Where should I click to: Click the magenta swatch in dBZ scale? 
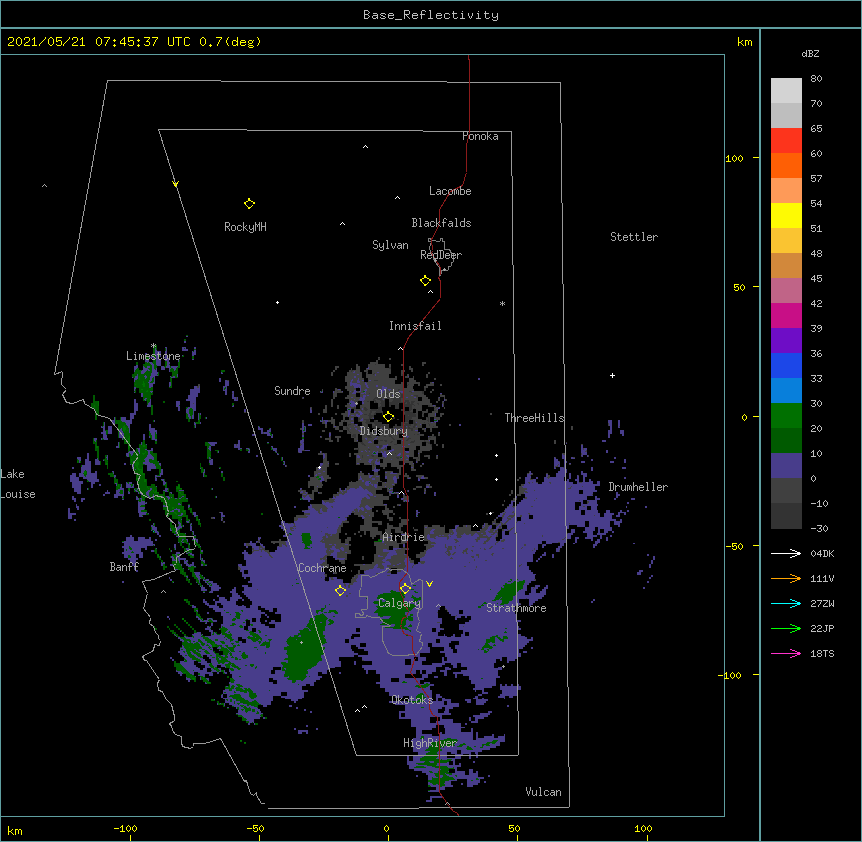(x=786, y=315)
